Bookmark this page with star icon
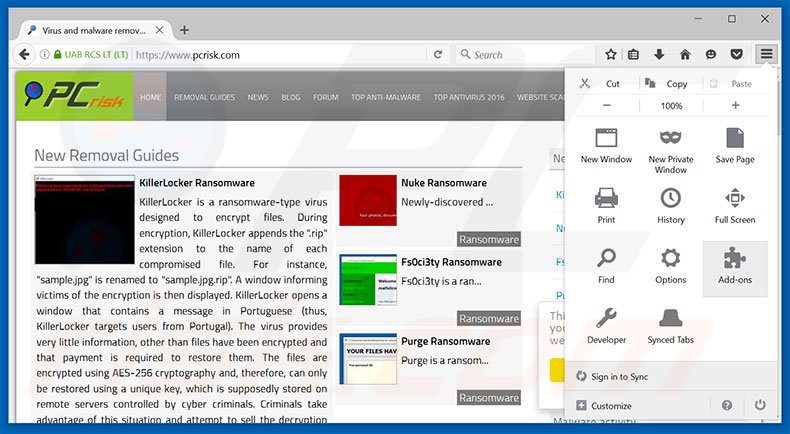The height and width of the screenshot is (434, 790). point(611,54)
